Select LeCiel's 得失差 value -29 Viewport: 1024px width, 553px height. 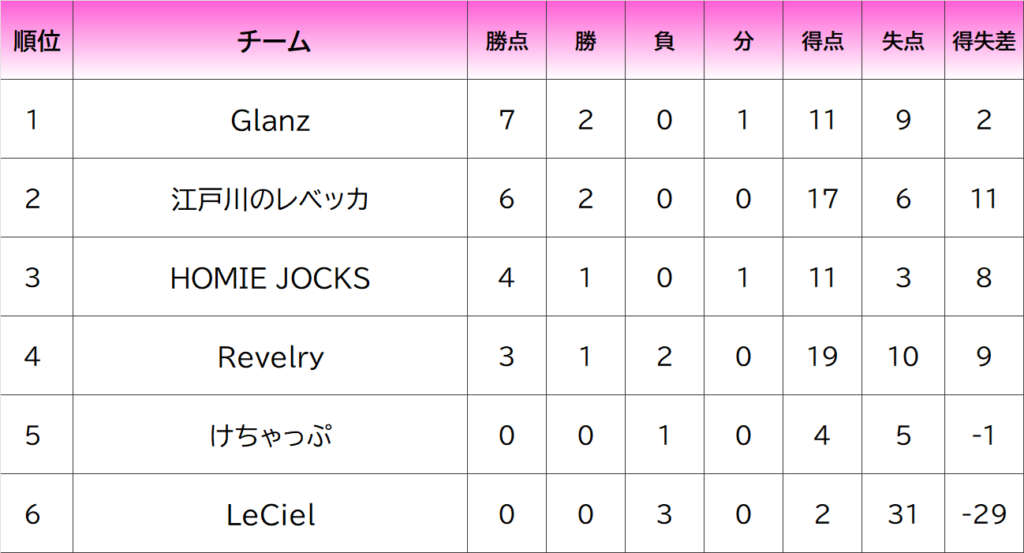pos(984,514)
